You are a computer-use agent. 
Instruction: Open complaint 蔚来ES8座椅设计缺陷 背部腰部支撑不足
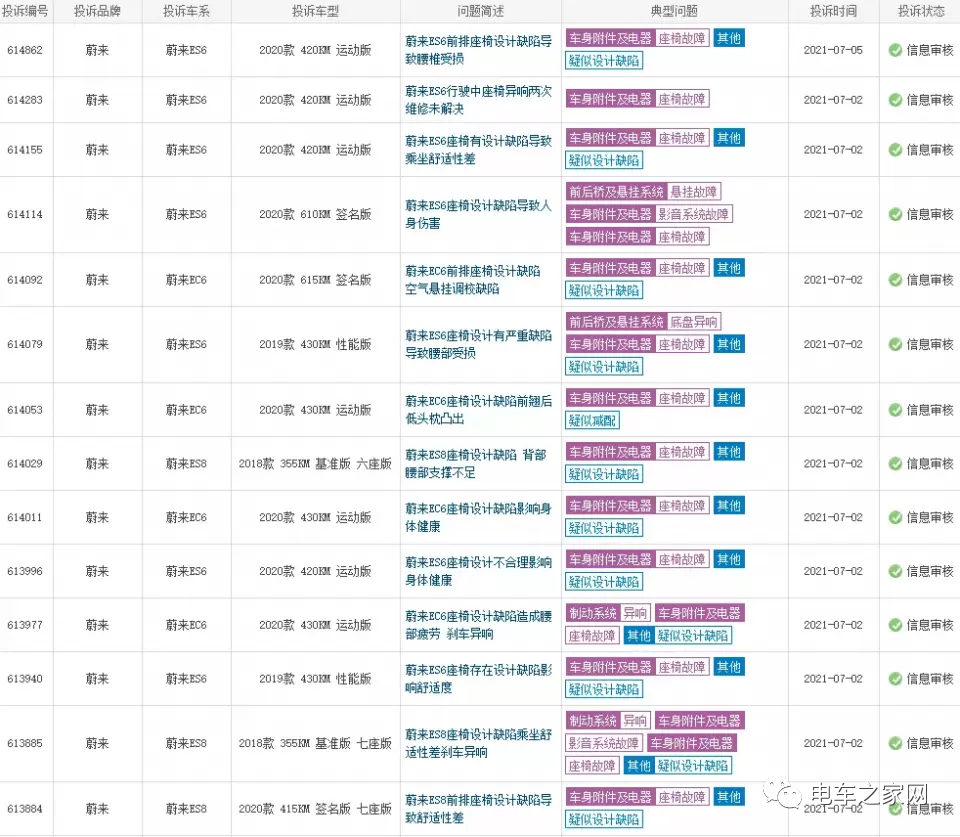pos(476,464)
